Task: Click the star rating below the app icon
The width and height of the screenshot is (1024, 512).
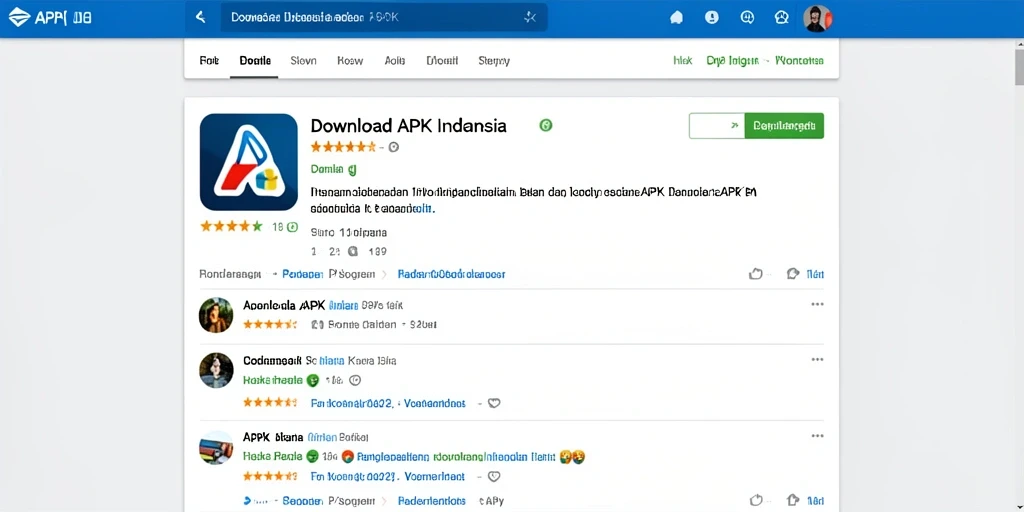Action: (231, 227)
